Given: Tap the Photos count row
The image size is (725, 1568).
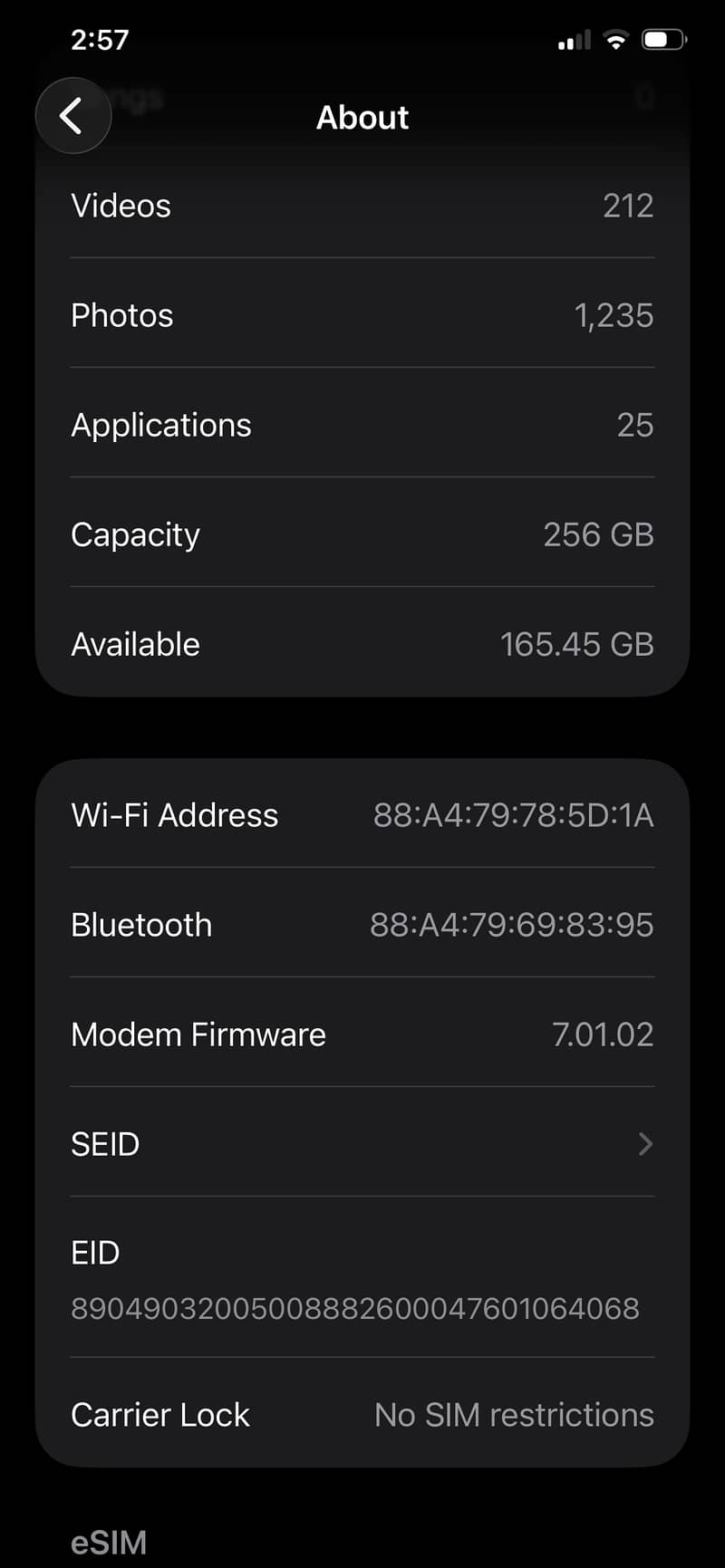Looking at the screenshot, I should (362, 315).
